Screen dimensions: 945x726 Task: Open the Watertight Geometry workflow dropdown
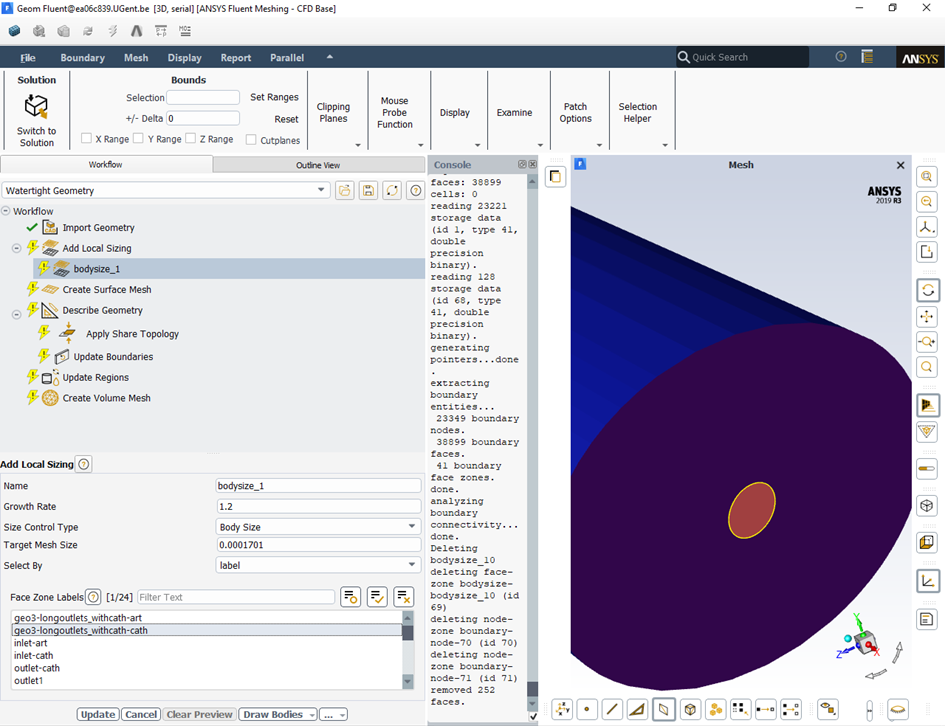point(165,190)
